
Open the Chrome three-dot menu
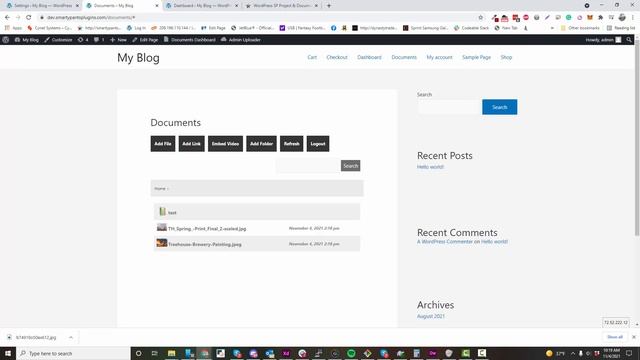pos(633,18)
